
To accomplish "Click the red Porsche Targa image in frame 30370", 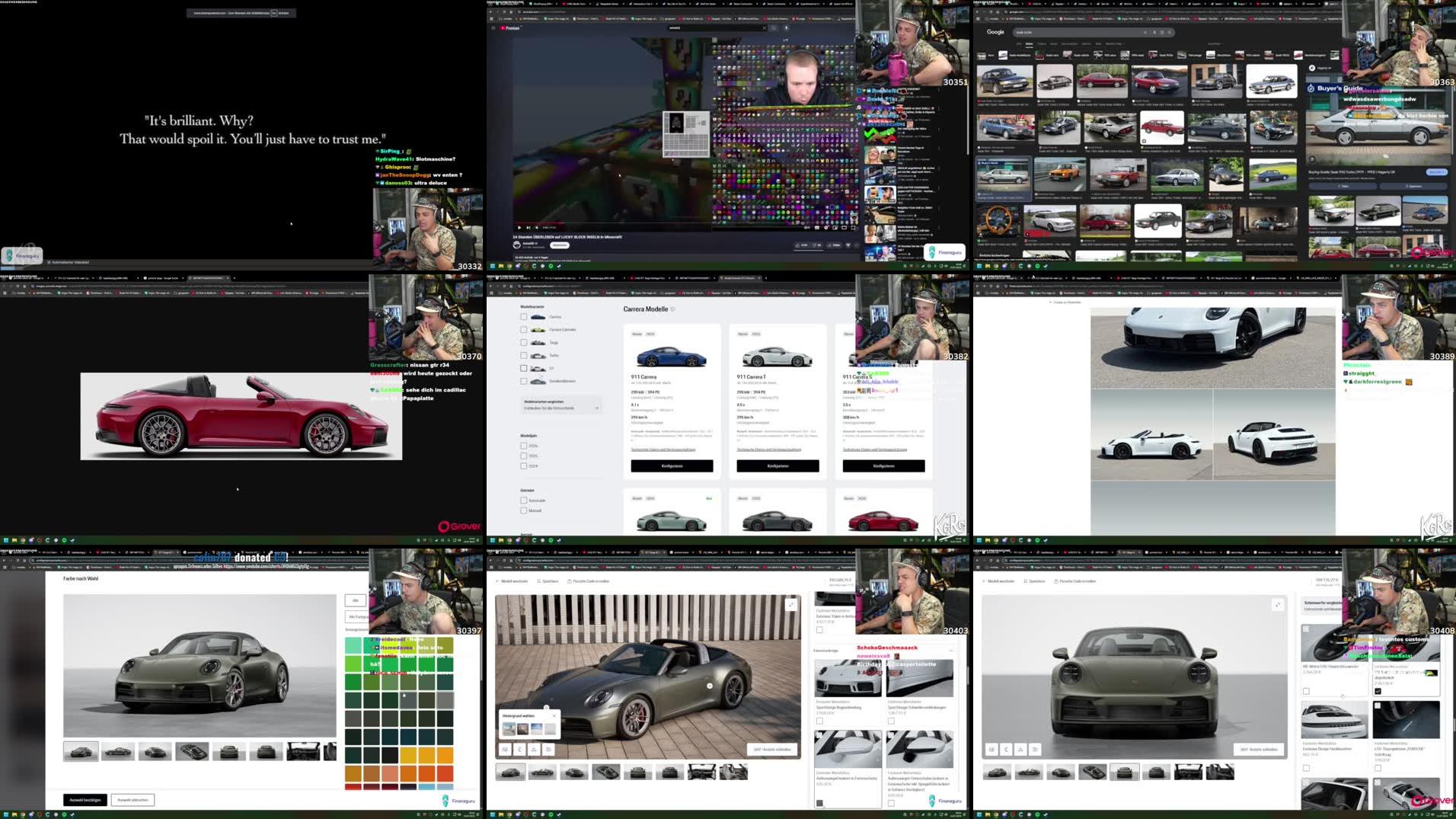I will [x=241, y=416].
